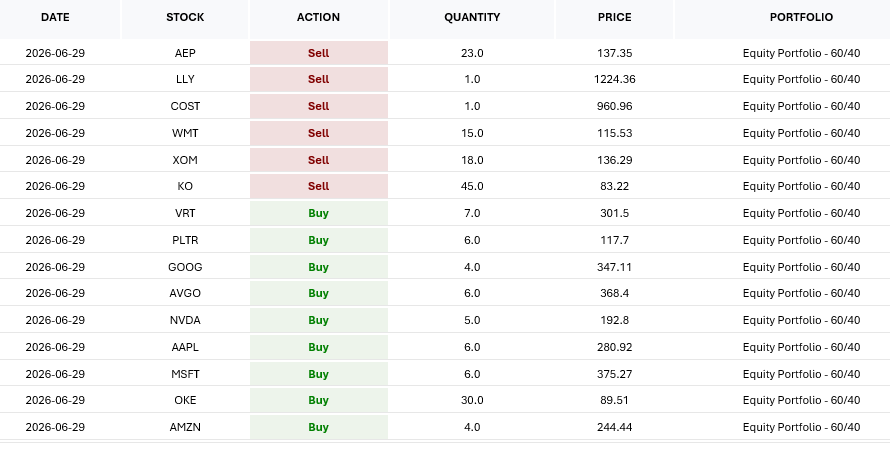Click the Buy action in AMZN row
This screenshot has height=462, width=890.
pos(318,427)
